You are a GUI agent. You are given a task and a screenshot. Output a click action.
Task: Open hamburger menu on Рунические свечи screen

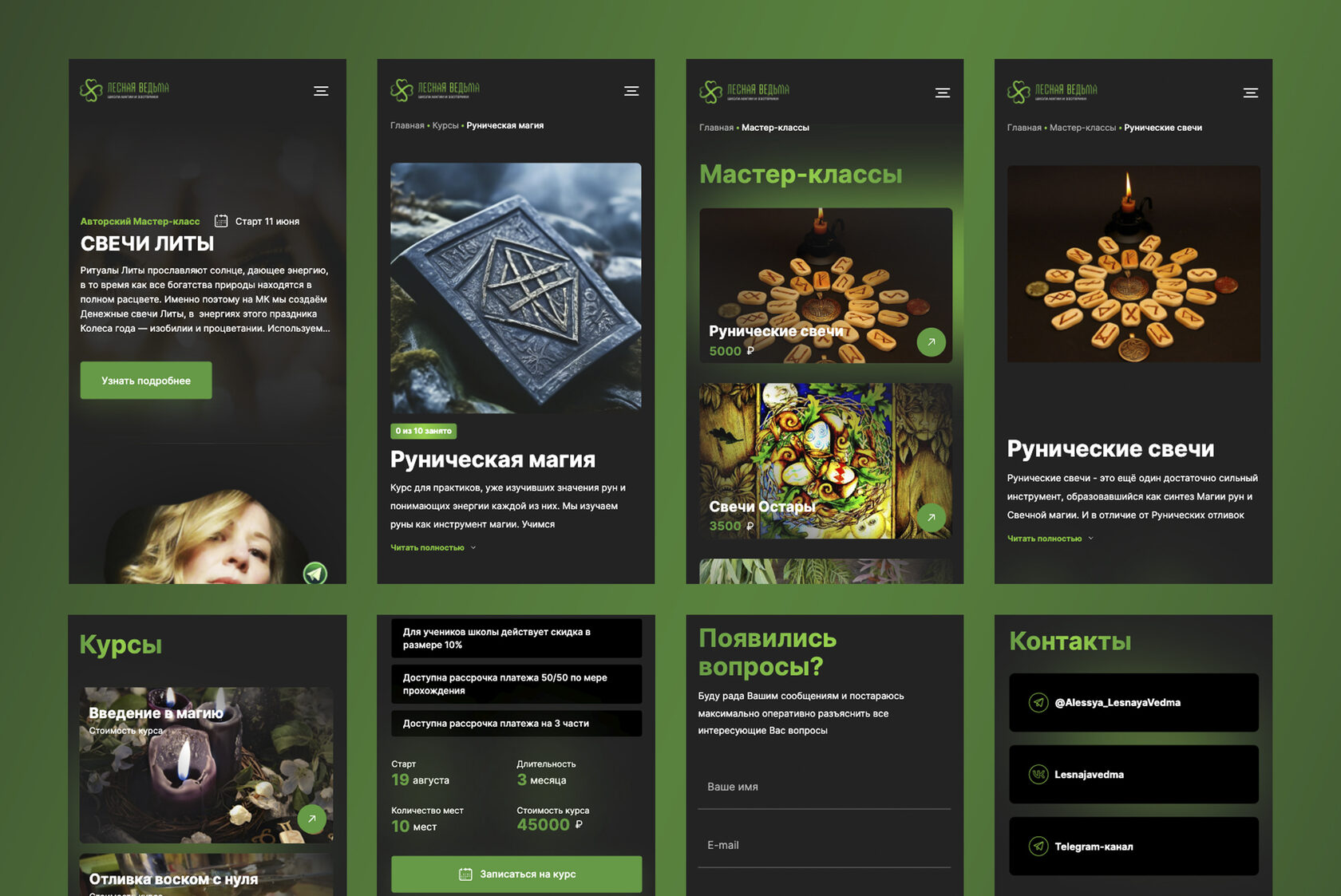(x=1251, y=93)
